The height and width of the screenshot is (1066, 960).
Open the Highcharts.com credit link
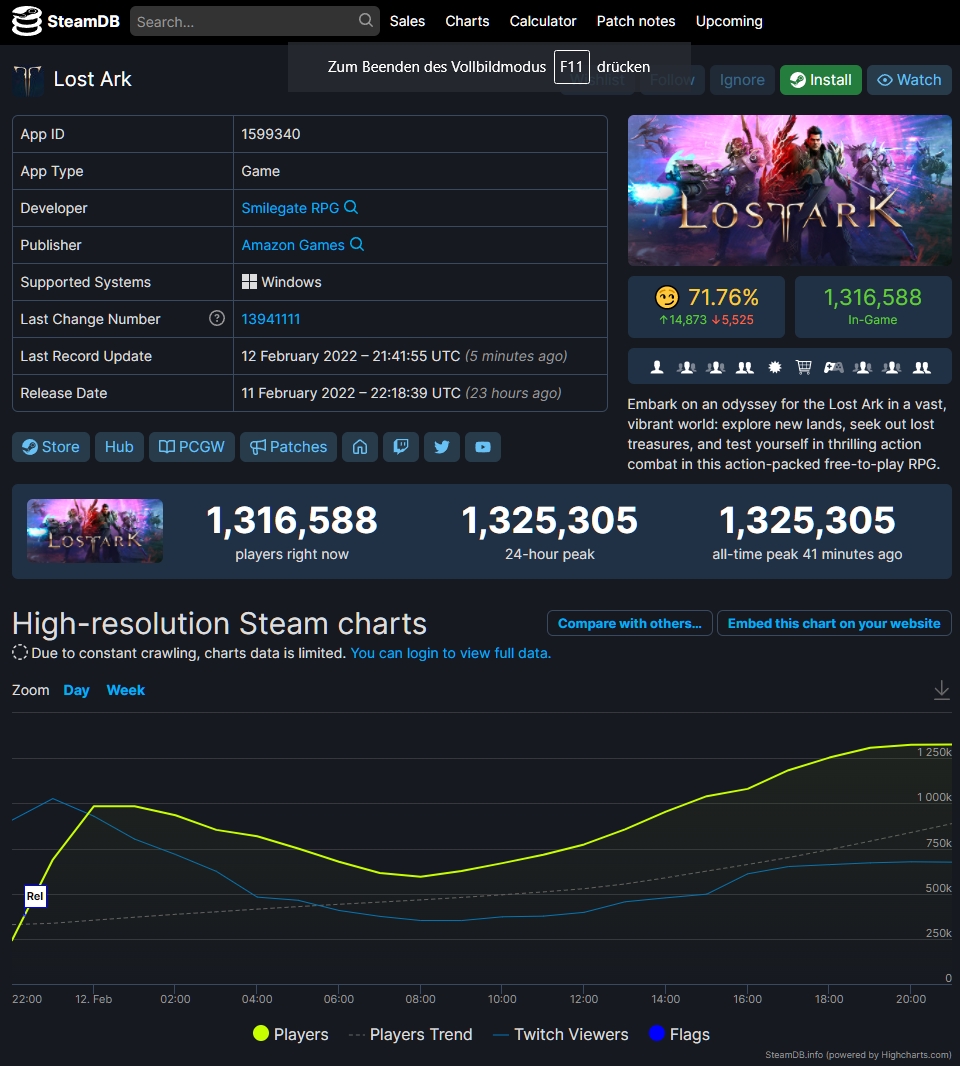tap(858, 1055)
